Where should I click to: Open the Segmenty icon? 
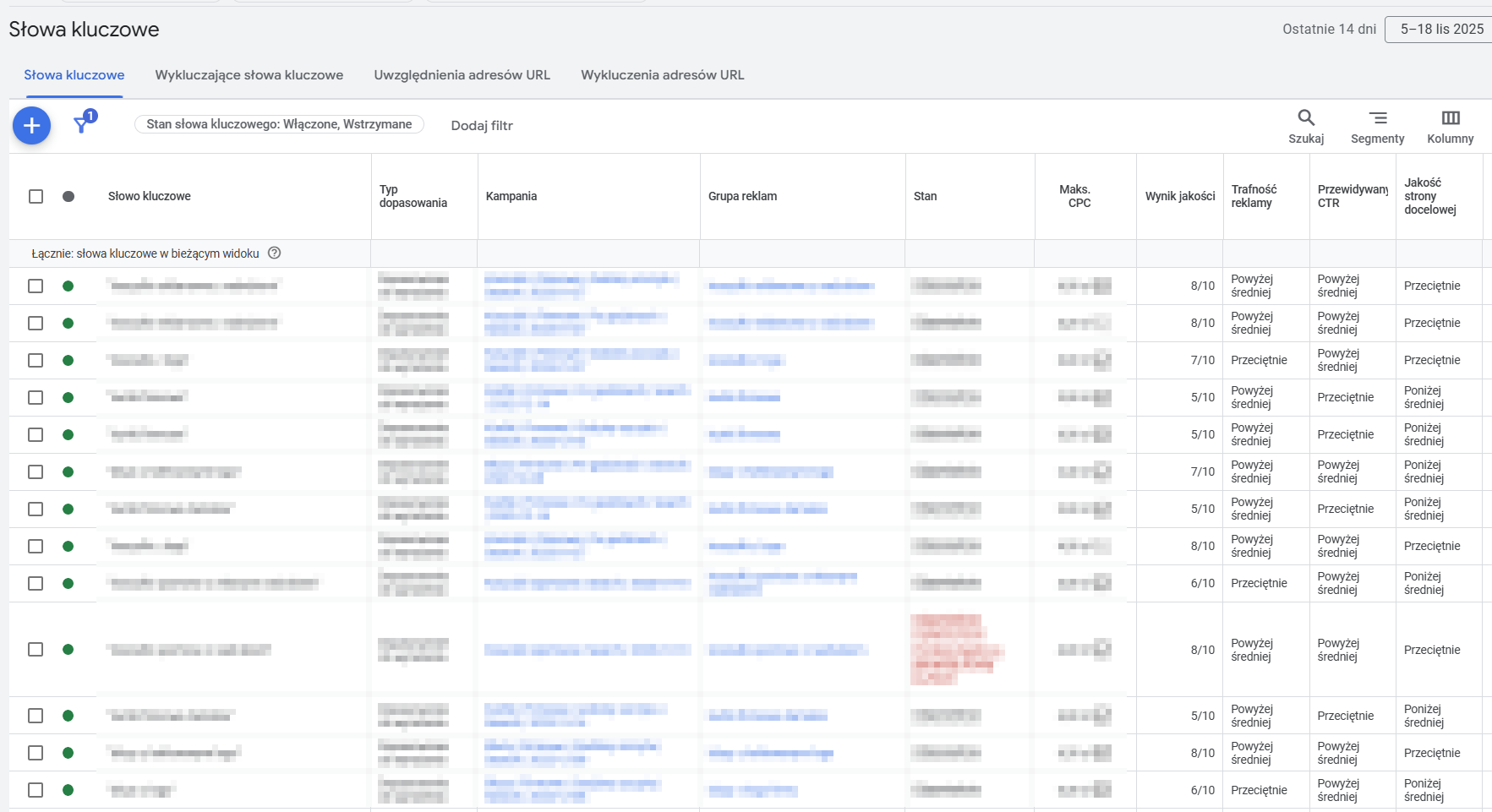1378,117
